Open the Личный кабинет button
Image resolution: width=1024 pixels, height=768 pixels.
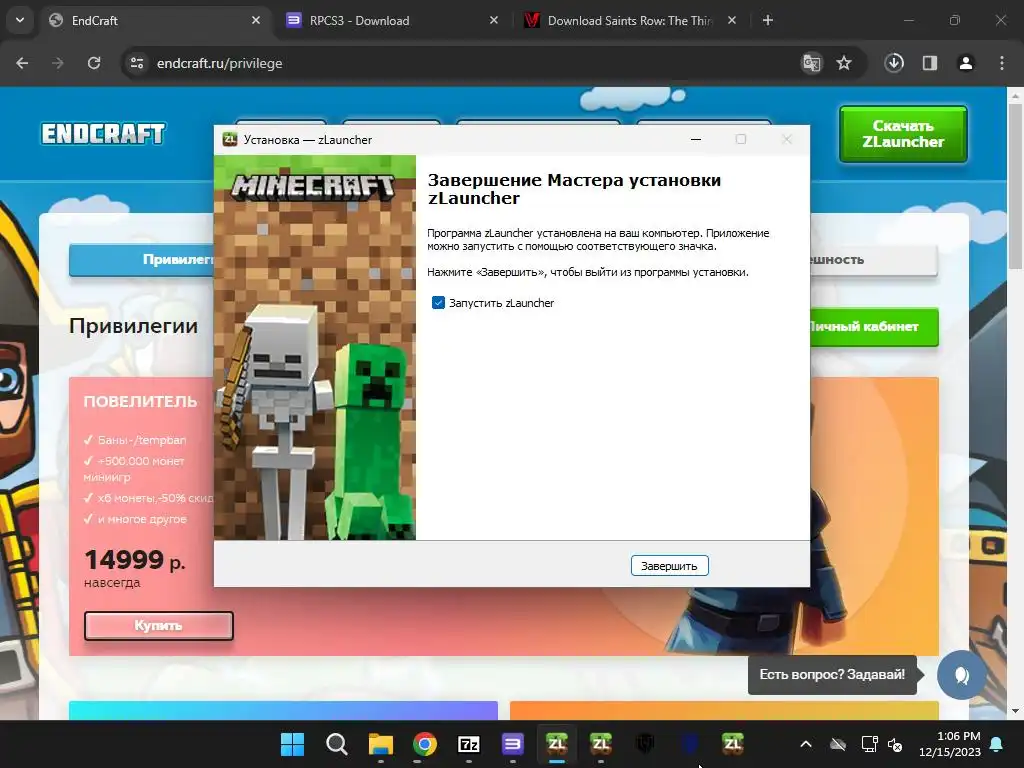pos(874,327)
